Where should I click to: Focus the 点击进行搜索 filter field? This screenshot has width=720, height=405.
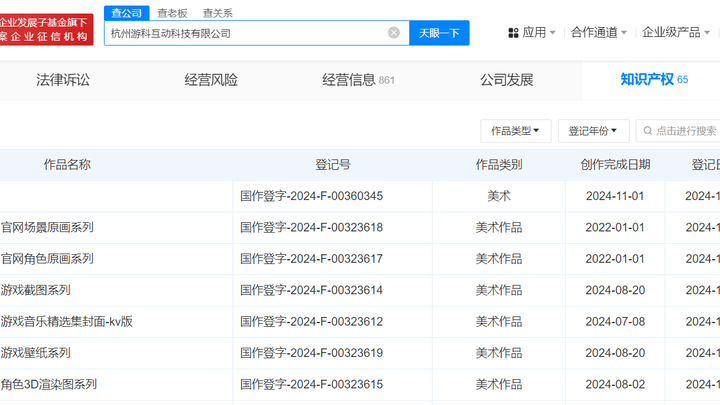coord(685,131)
